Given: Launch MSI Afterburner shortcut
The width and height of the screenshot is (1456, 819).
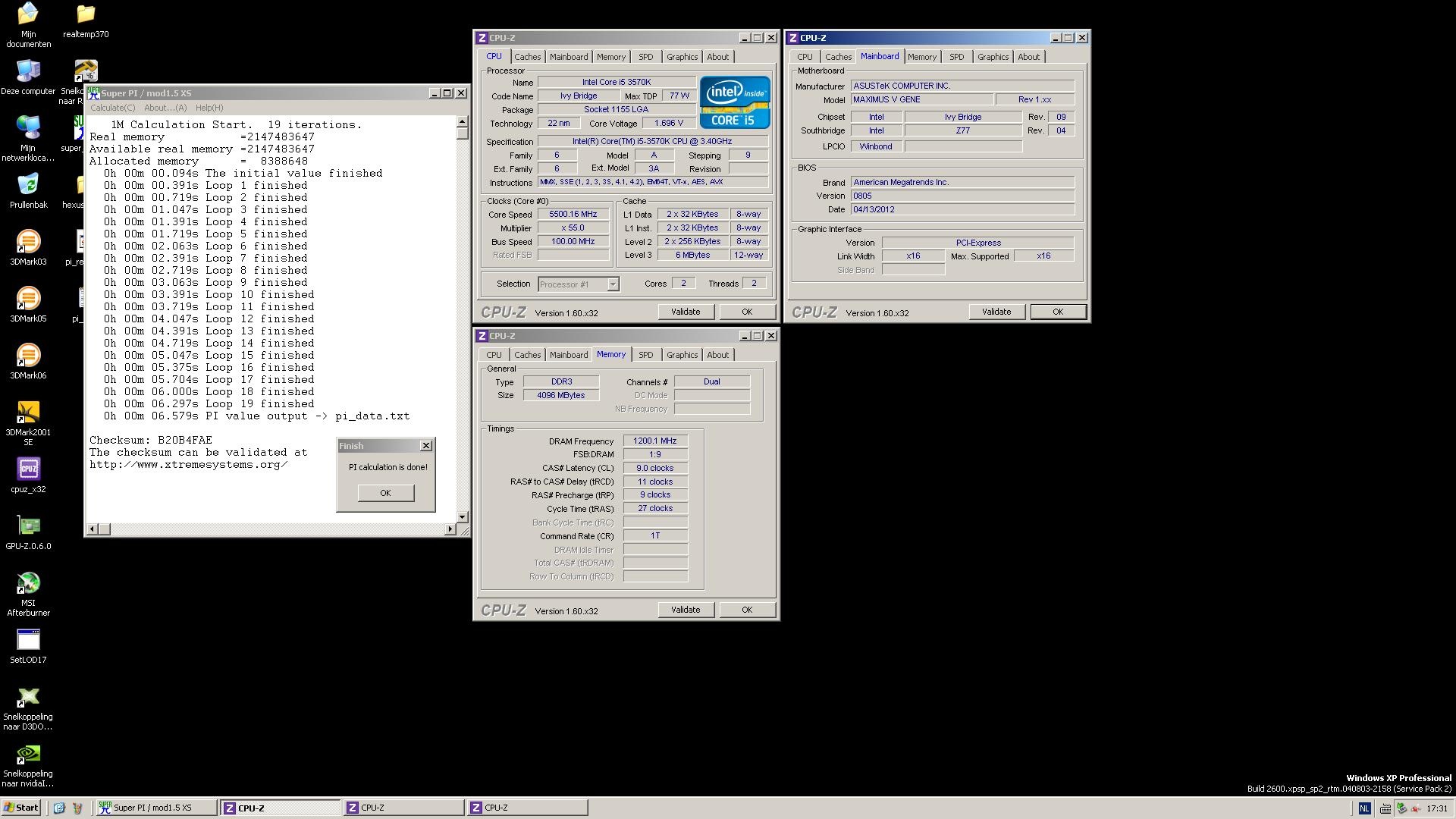Looking at the screenshot, I should 28,584.
